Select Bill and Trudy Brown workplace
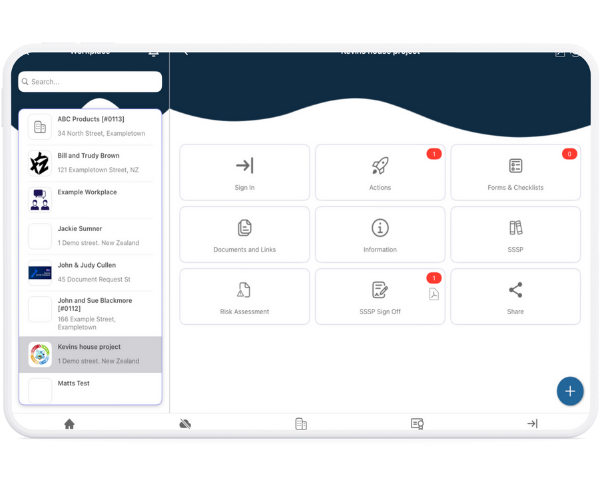 point(90,163)
